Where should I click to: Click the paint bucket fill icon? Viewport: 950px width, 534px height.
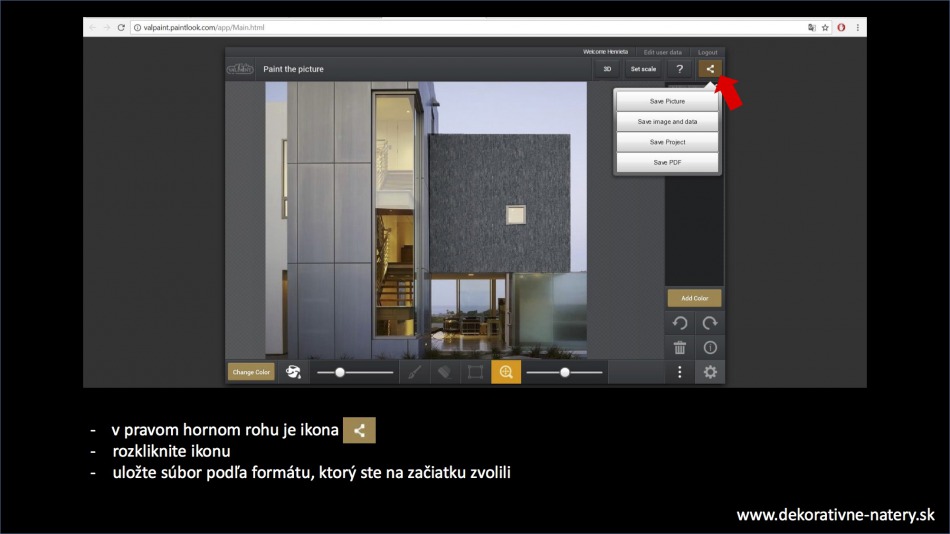(x=293, y=372)
